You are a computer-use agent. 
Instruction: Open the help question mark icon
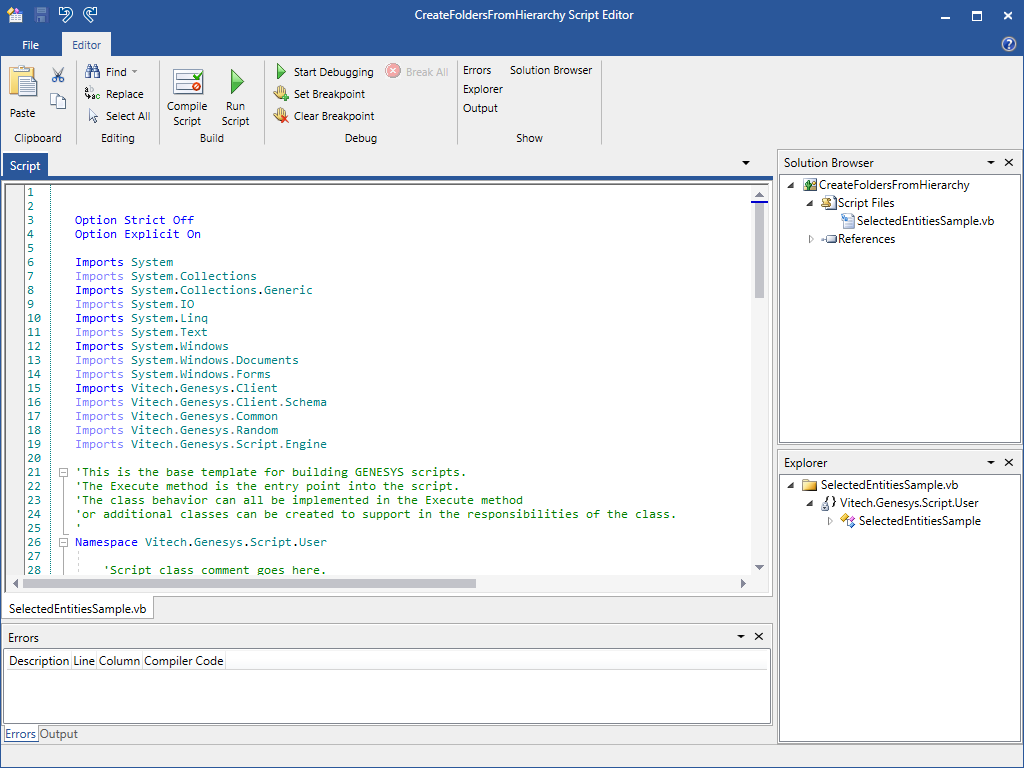coord(1008,45)
